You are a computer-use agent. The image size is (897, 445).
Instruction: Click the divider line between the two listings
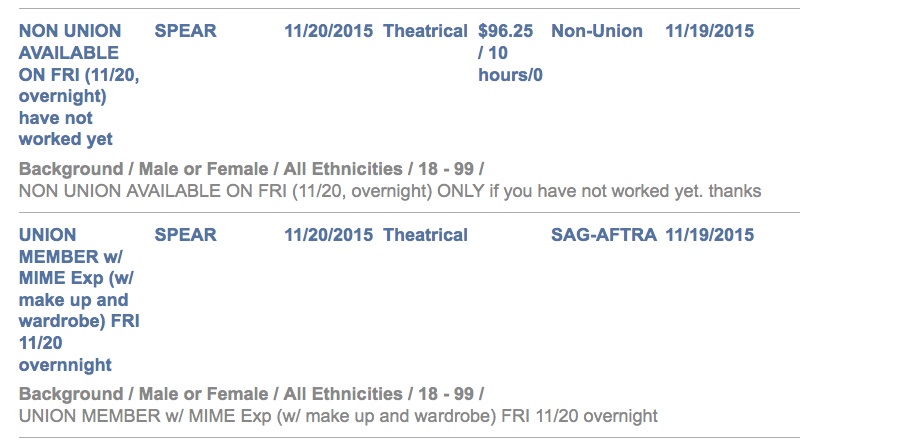[x=409, y=212]
